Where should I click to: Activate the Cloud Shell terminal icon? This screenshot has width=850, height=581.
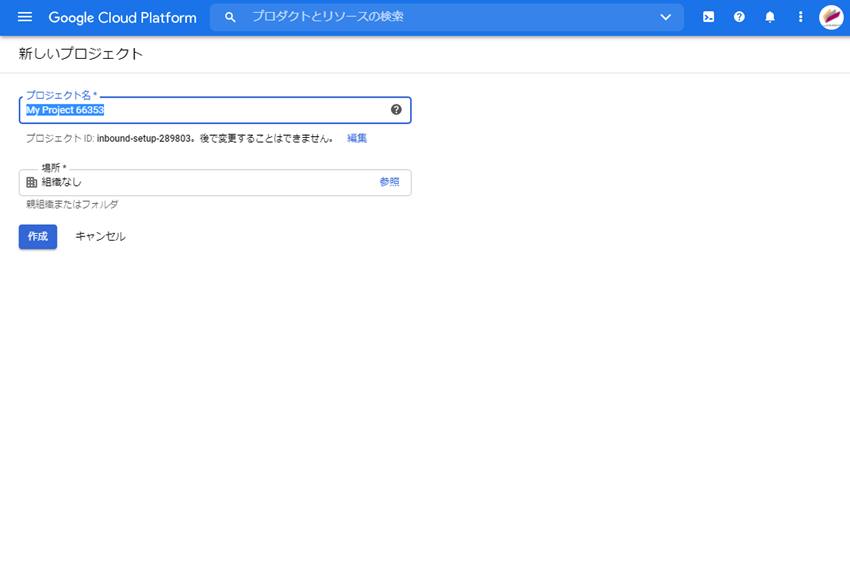pos(708,17)
